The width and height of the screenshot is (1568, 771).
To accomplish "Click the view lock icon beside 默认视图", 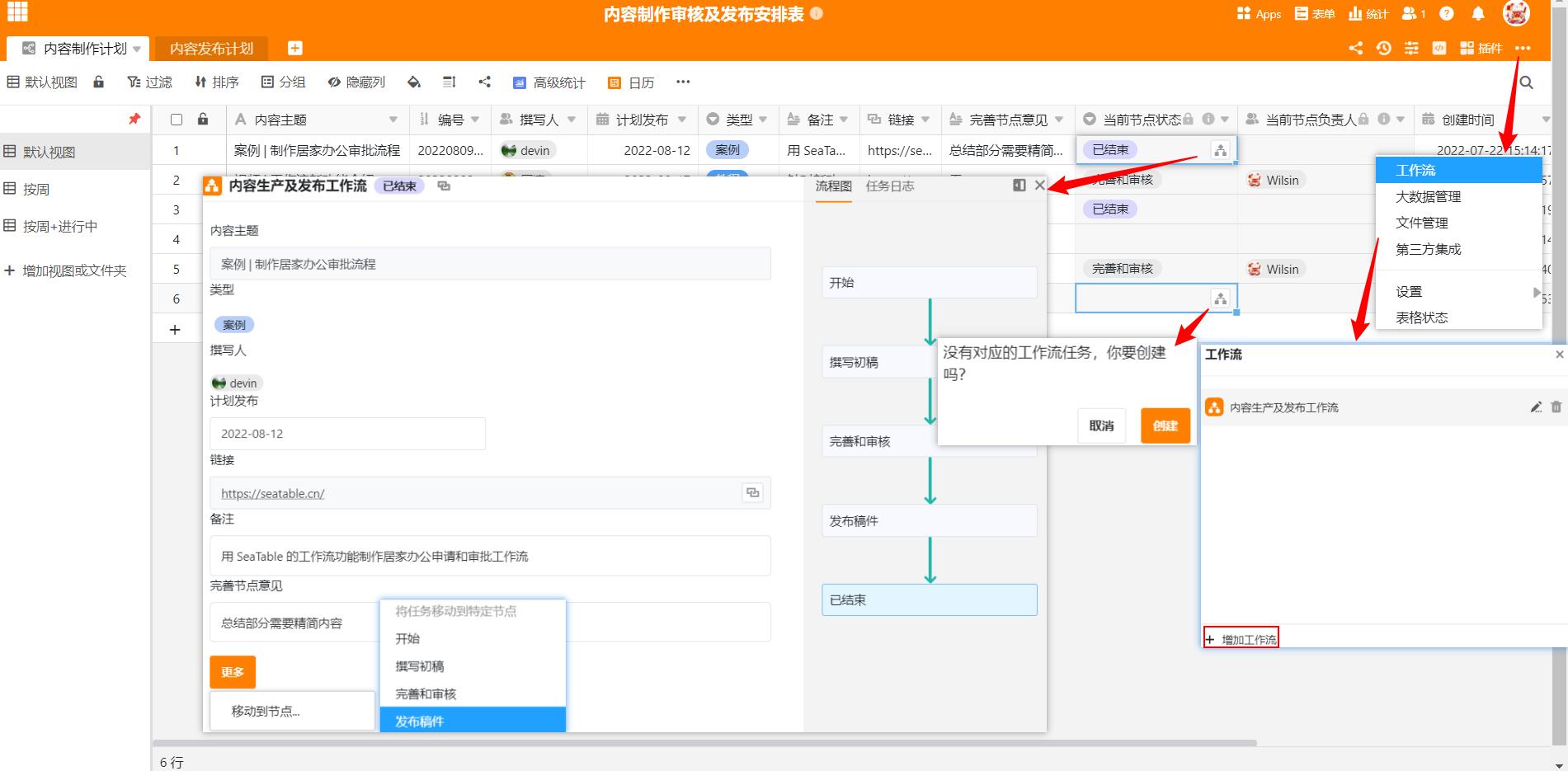I will point(99,82).
